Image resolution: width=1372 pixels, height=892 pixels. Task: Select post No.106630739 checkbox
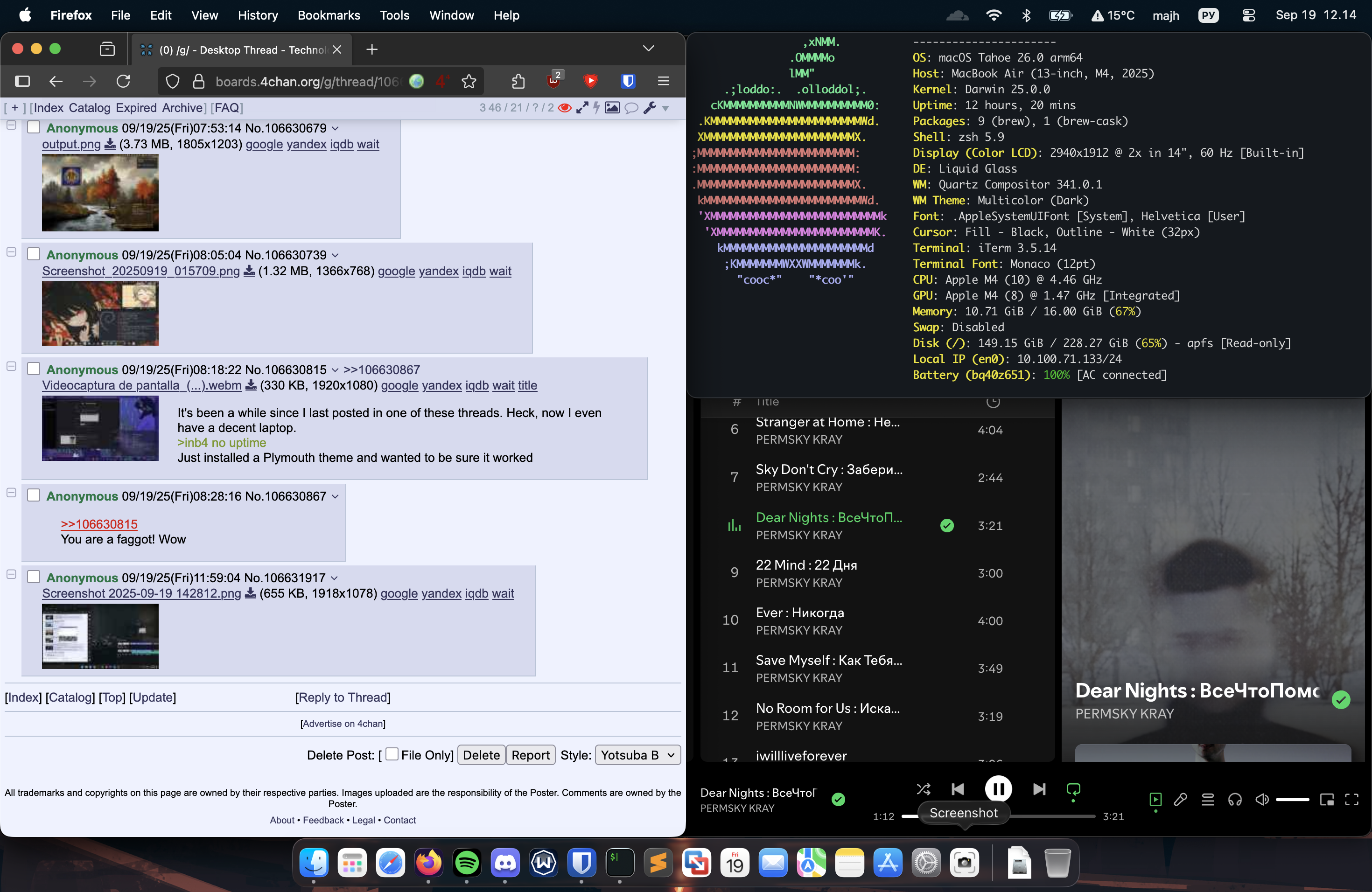click(x=34, y=254)
